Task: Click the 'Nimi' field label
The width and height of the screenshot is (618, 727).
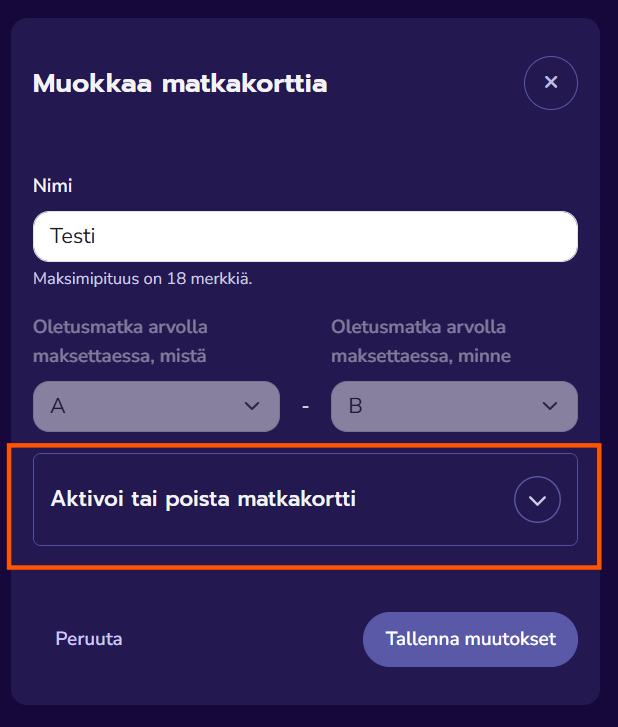Action: [x=52, y=185]
